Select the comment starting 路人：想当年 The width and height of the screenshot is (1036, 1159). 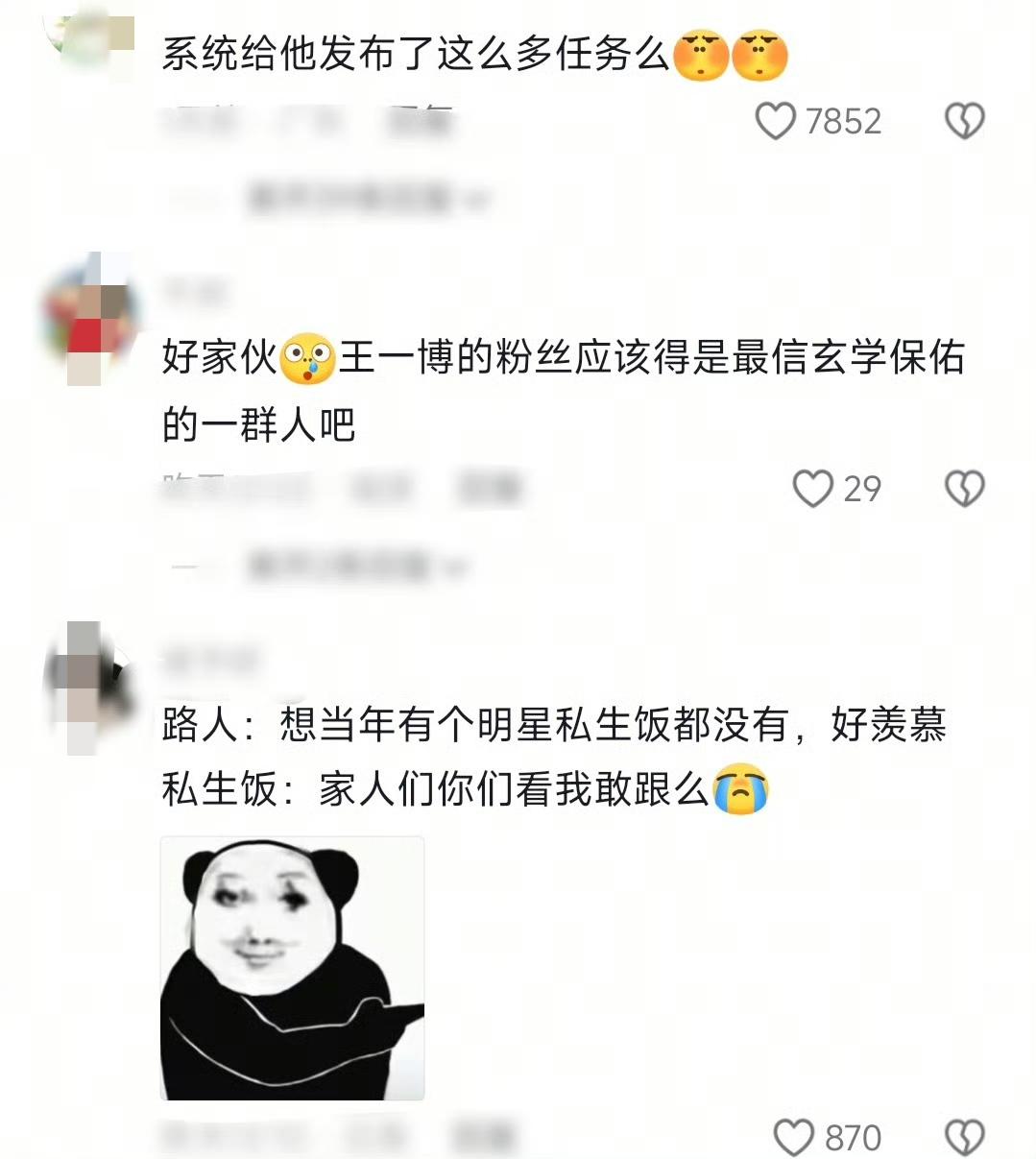tap(554, 758)
